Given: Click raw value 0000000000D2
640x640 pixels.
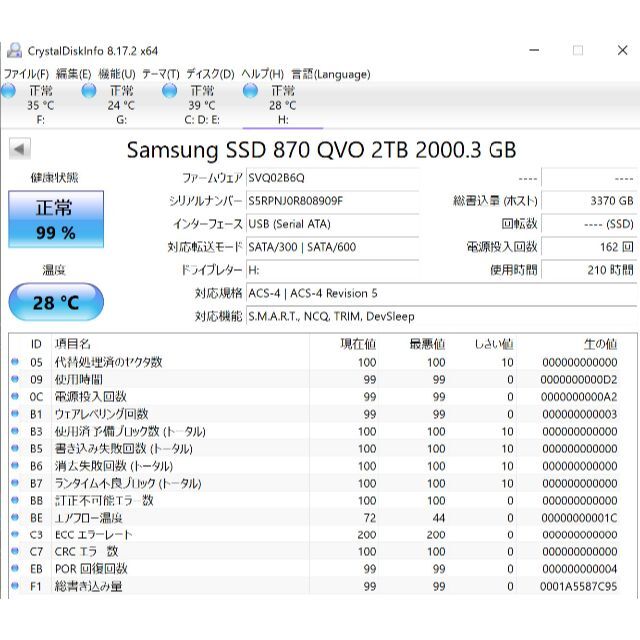Looking at the screenshot, I should click(x=579, y=380).
